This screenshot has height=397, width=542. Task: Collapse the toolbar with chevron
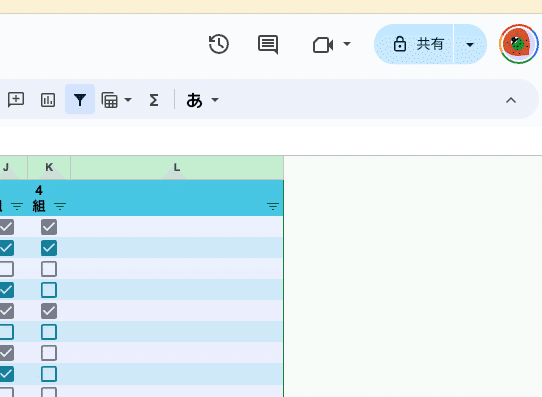pos(511,100)
